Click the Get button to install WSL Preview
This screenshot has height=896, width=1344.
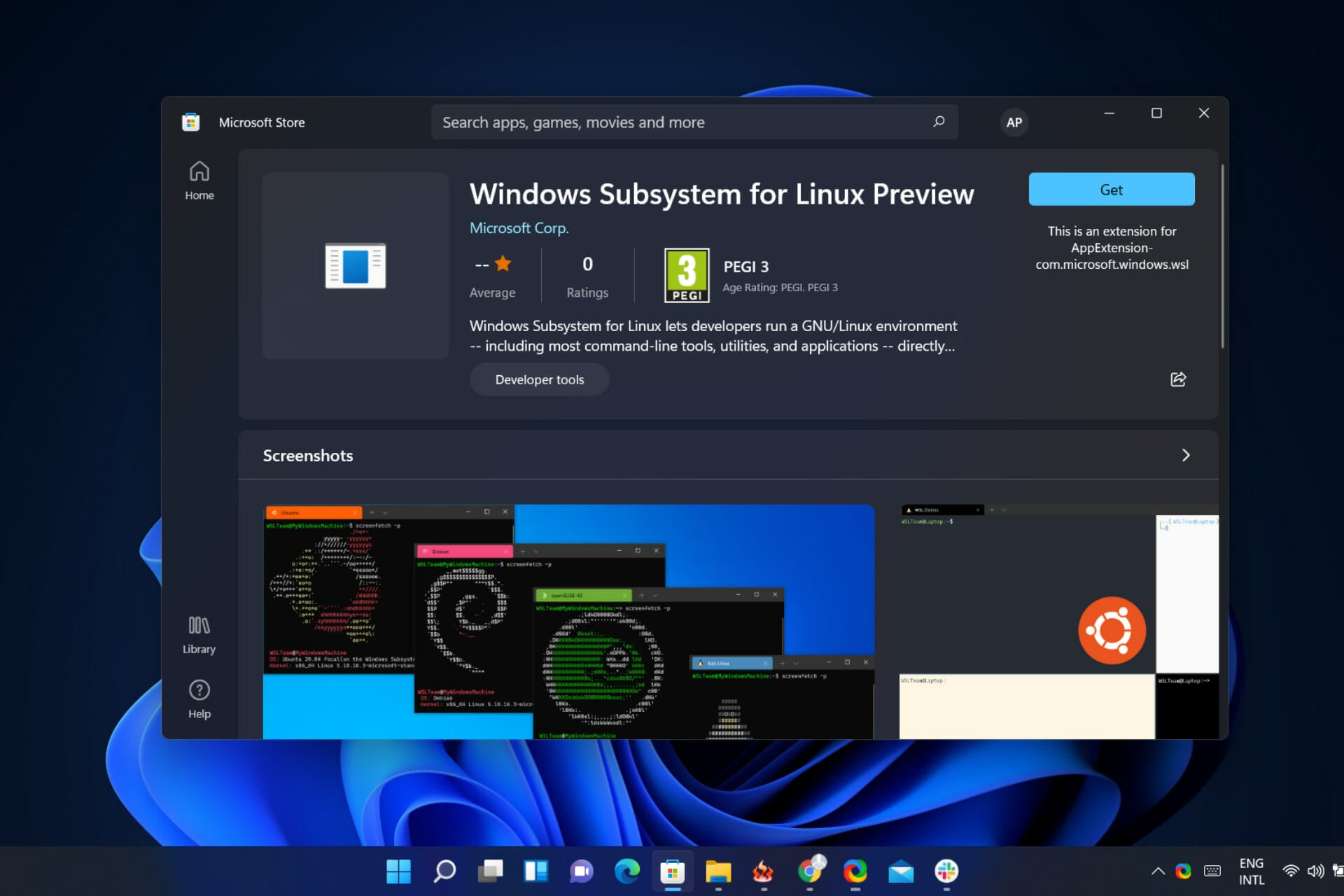point(1112,189)
